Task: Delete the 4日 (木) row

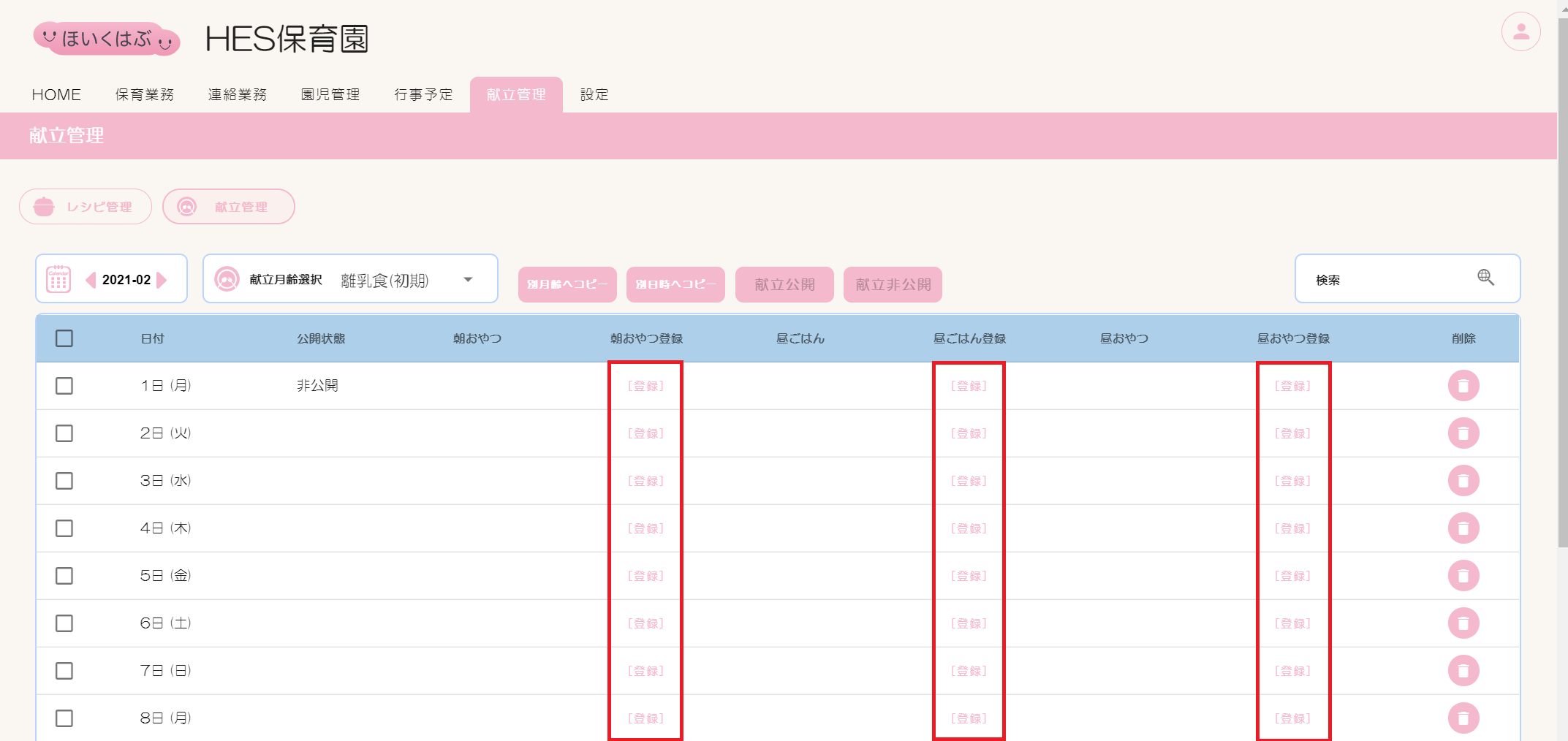Action: [x=1463, y=528]
